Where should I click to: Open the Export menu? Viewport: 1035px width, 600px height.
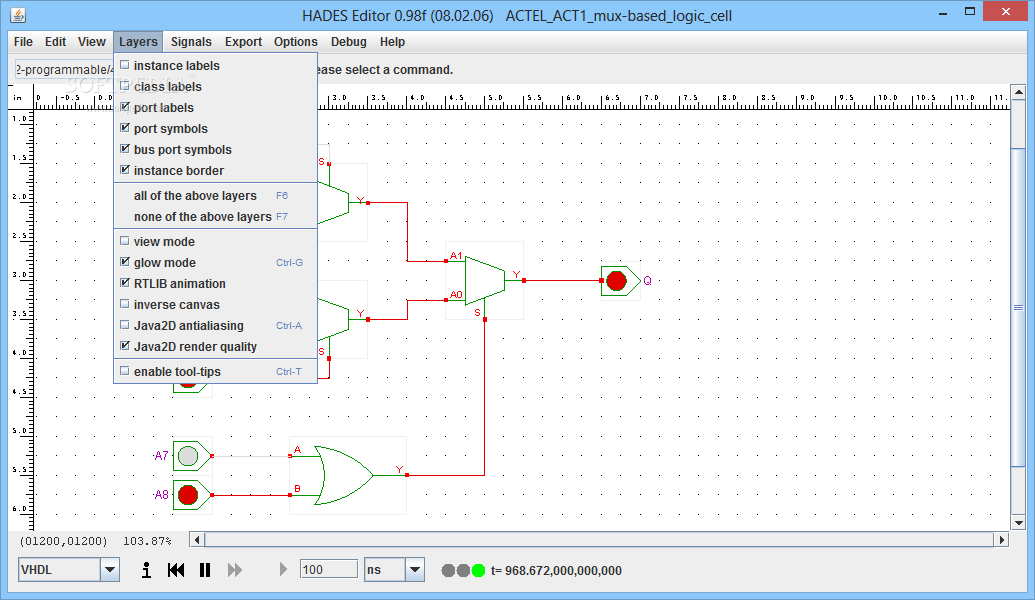tap(243, 42)
